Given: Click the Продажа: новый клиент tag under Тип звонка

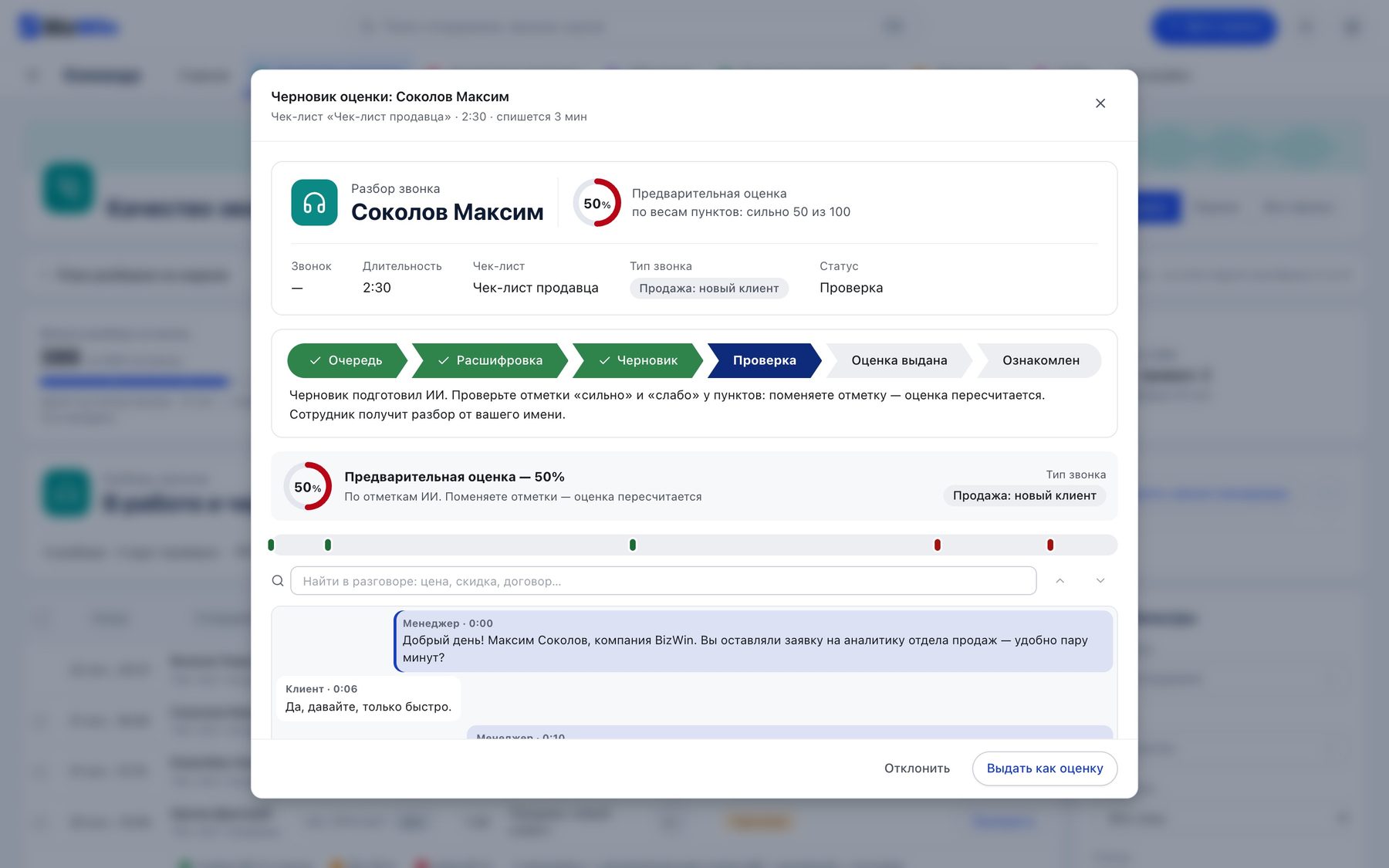Looking at the screenshot, I should point(708,288).
